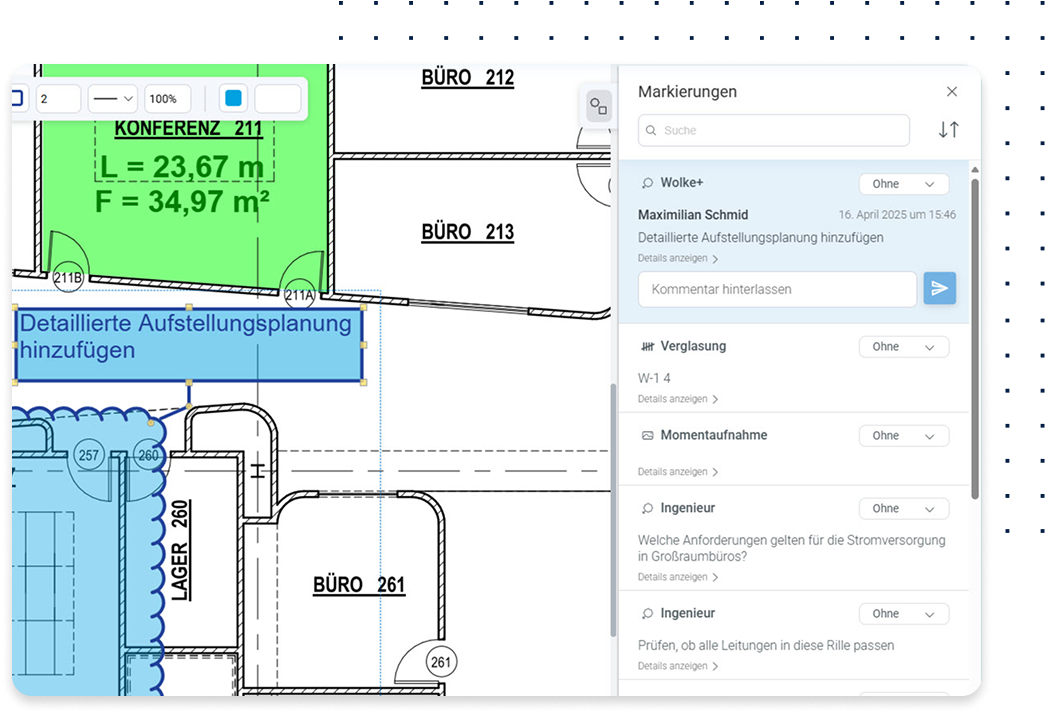Click the Momentaufnahme snapshot icon
This screenshot has height=714, width=1045.
tap(647, 436)
